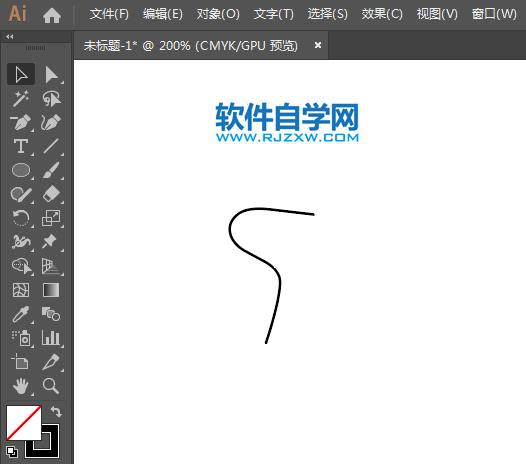Close the 未标题-1 document tab

coord(318,45)
